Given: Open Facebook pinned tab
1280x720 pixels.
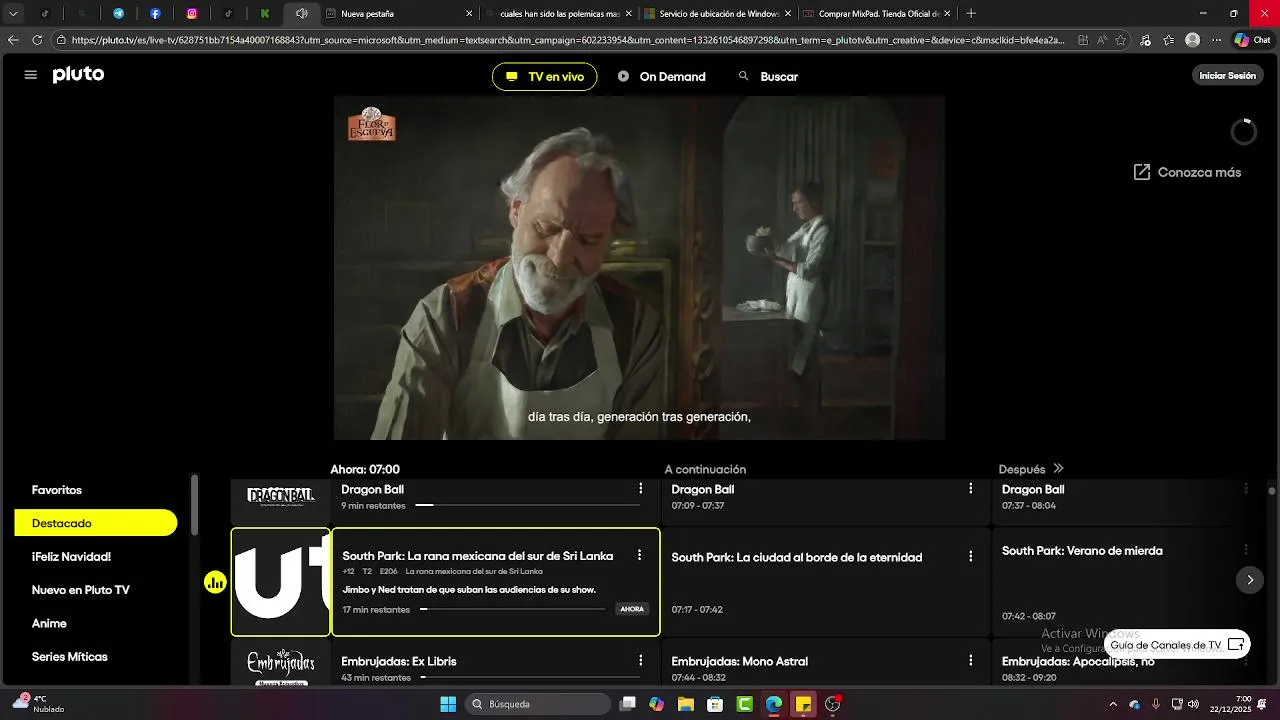Looking at the screenshot, I should 155,14.
